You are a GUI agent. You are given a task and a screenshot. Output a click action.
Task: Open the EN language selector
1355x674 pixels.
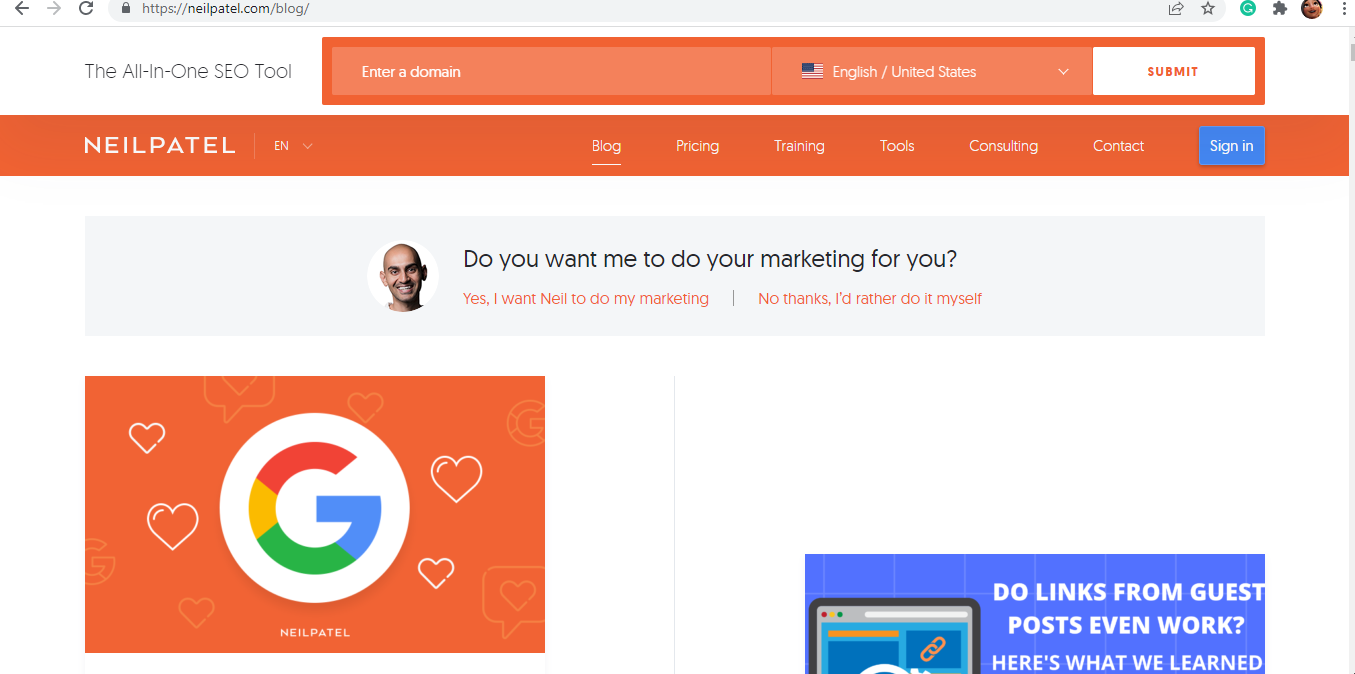pyautogui.click(x=293, y=146)
